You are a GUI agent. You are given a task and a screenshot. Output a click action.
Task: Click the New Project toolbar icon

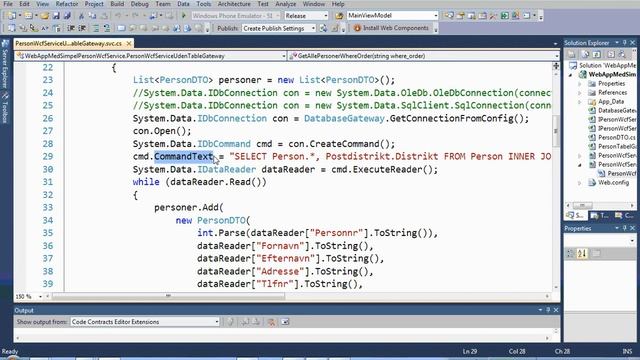[11, 16]
